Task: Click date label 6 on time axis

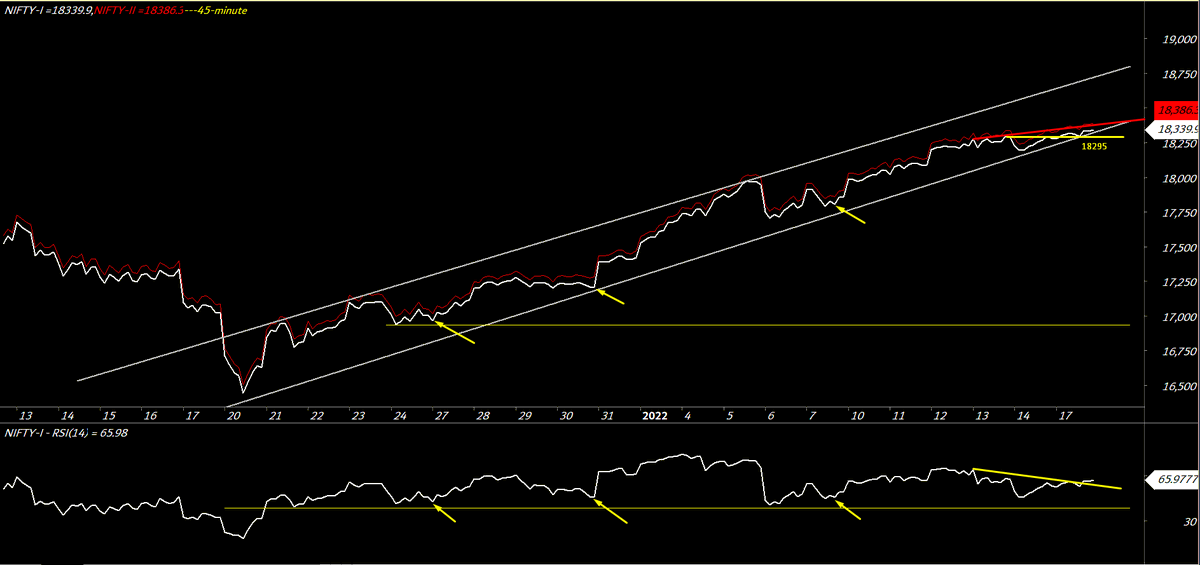Action: point(771,414)
